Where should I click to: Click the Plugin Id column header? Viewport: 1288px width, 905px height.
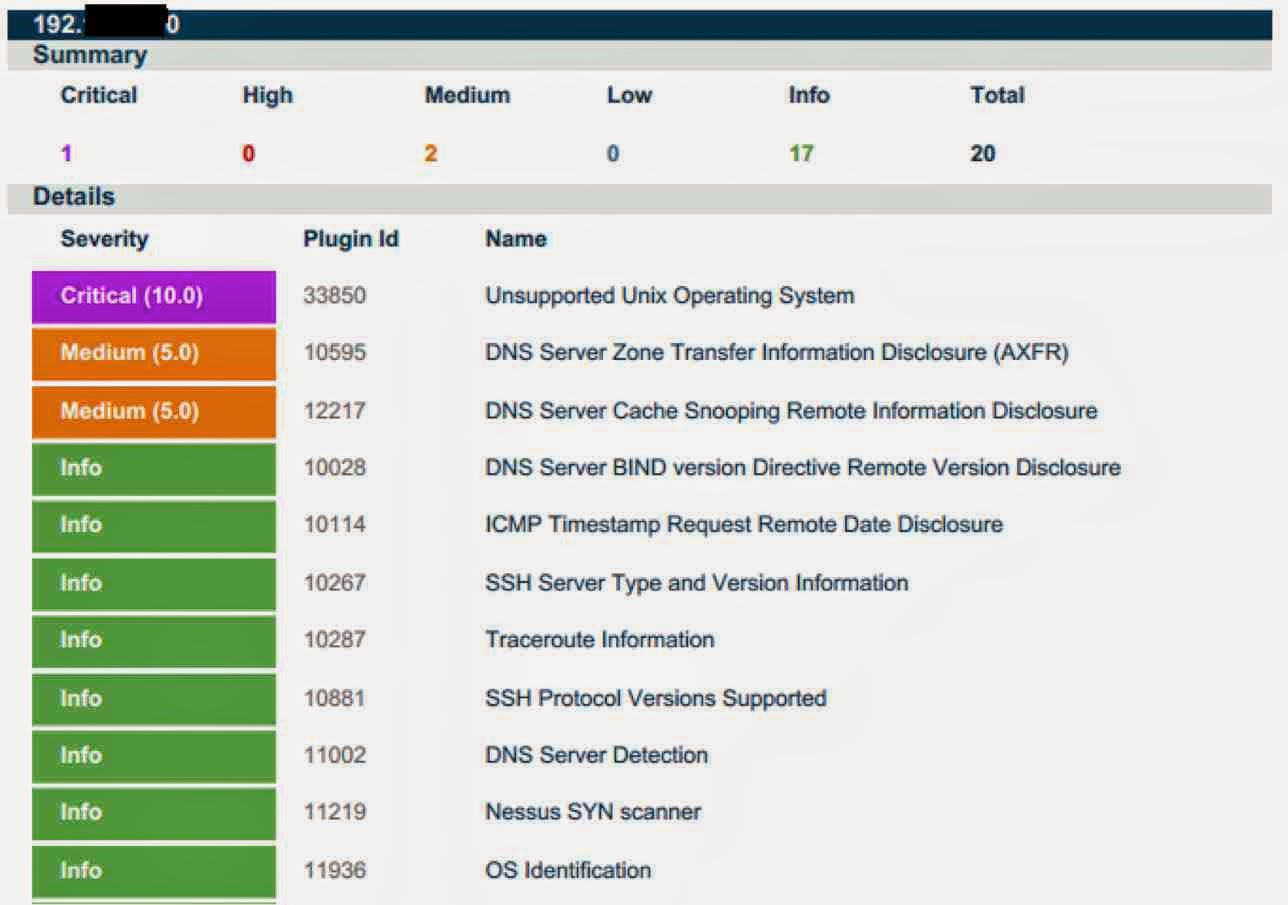350,239
